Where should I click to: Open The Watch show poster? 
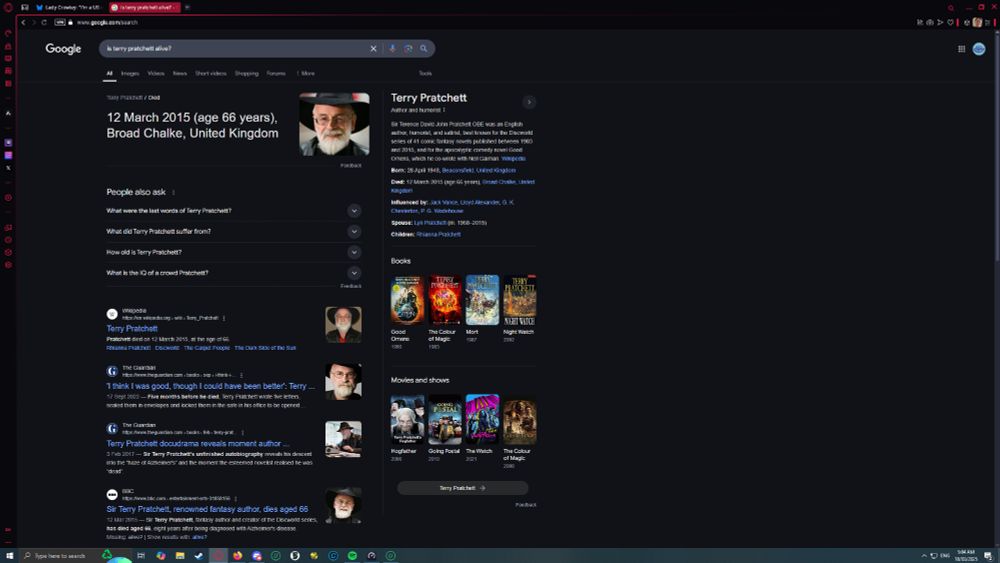pos(482,420)
